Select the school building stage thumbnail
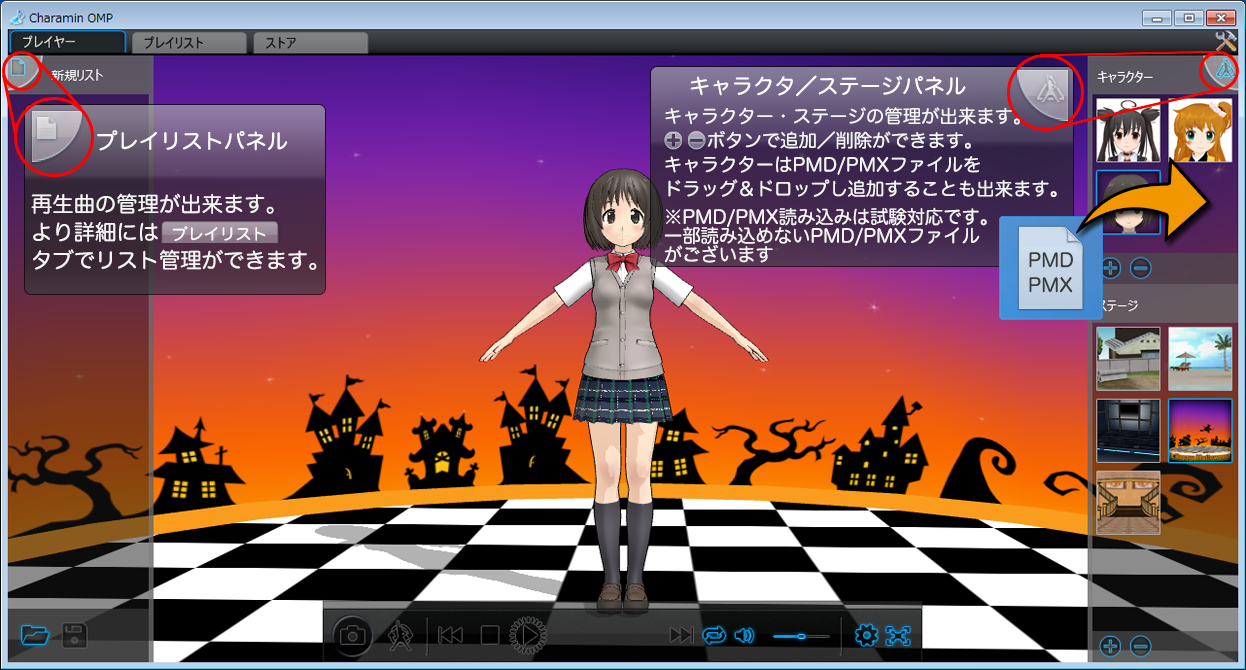1246x670 pixels. tap(1128, 358)
